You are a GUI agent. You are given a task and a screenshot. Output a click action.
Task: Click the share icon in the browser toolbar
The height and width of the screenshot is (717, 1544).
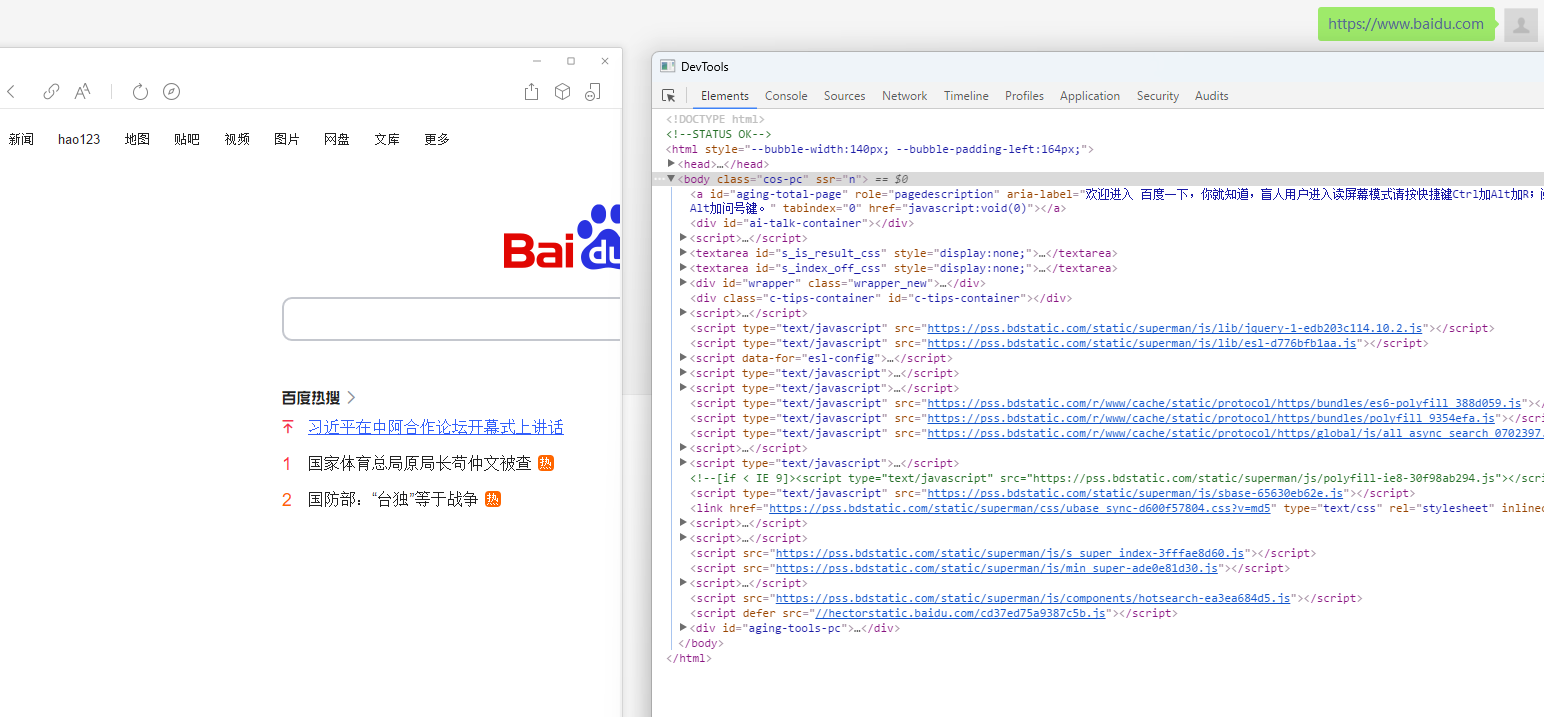[x=531, y=92]
